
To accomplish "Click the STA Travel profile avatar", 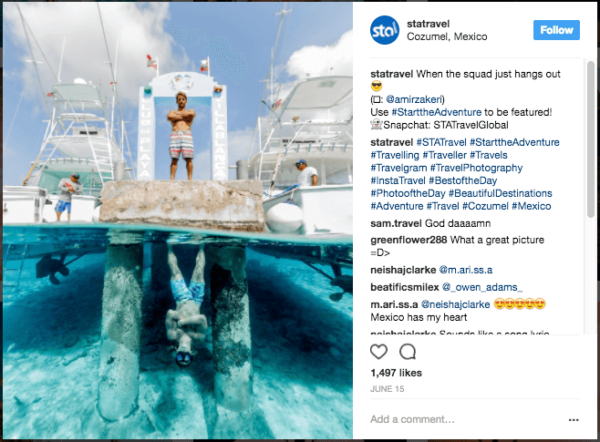I will click(x=384, y=29).
